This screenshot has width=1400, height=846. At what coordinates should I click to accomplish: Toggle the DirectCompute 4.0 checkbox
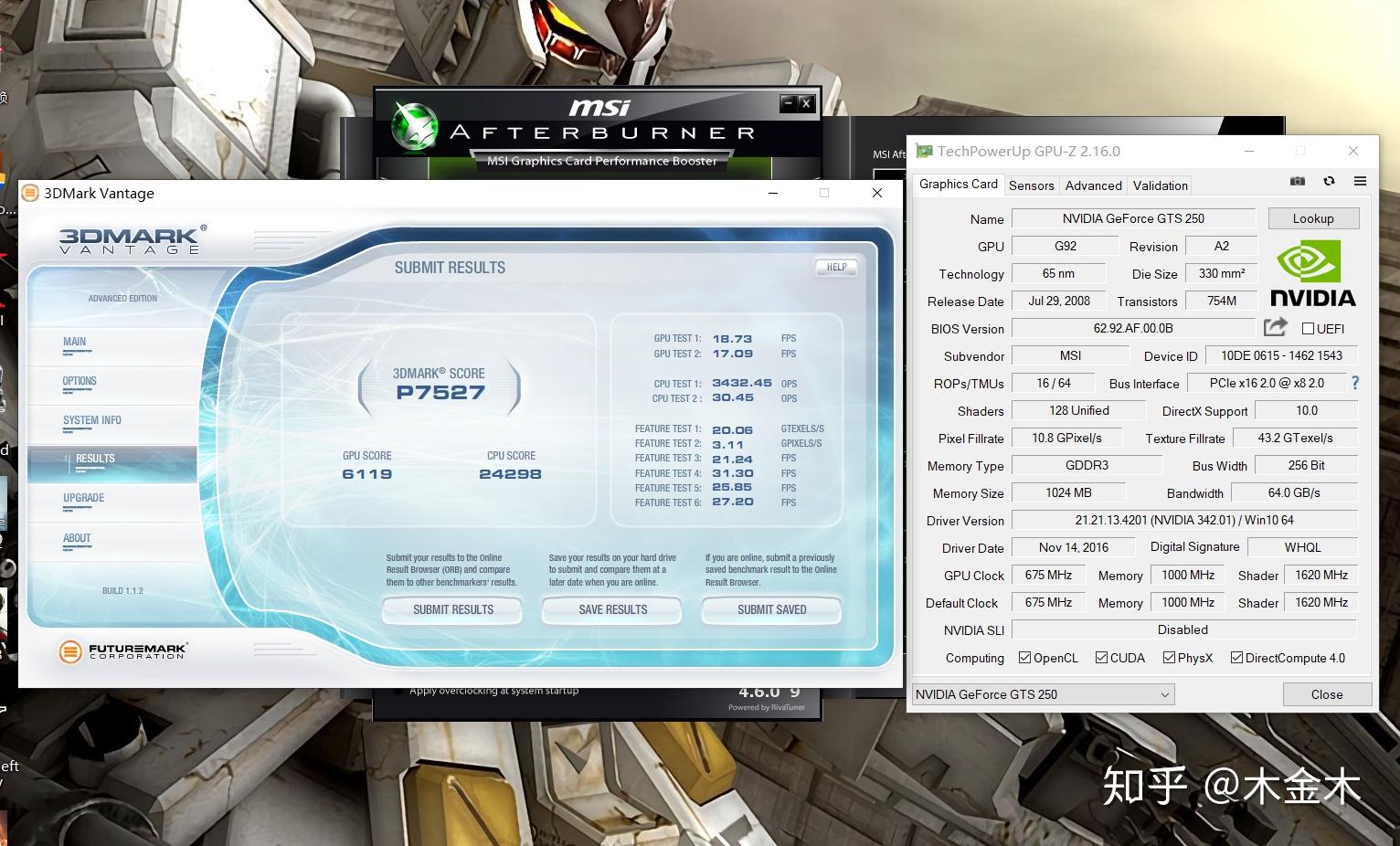coord(1236,658)
